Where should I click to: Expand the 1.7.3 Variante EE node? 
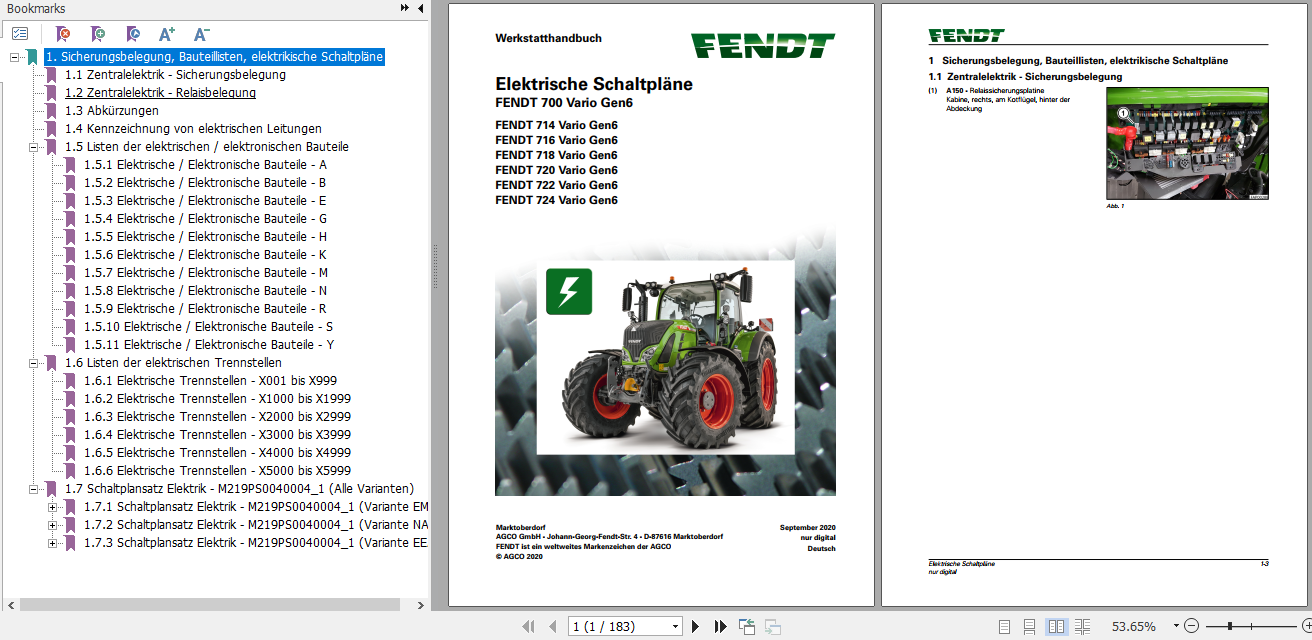pyautogui.click(x=52, y=543)
